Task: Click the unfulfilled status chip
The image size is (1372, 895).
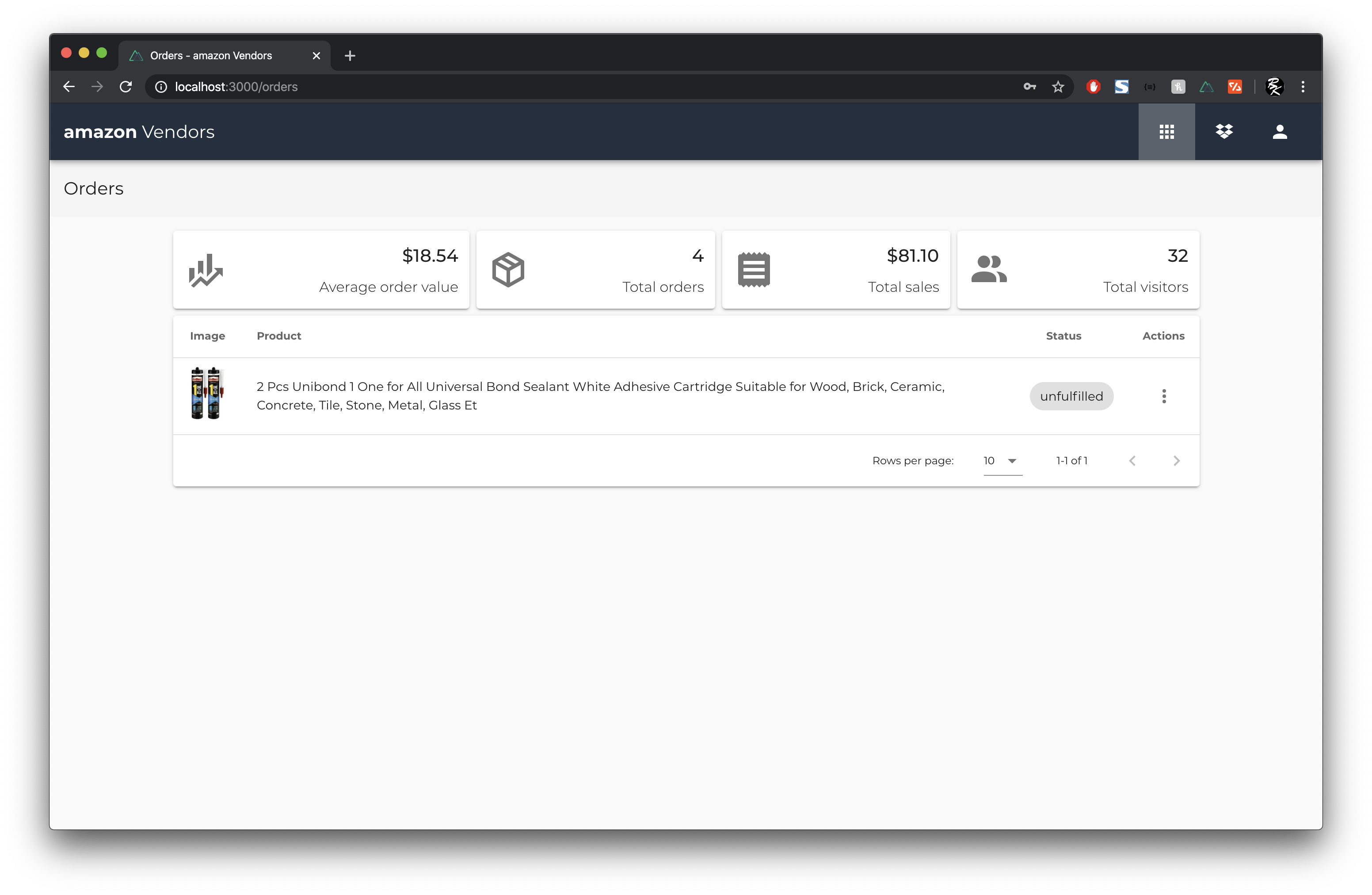Action: (x=1071, y=396)
